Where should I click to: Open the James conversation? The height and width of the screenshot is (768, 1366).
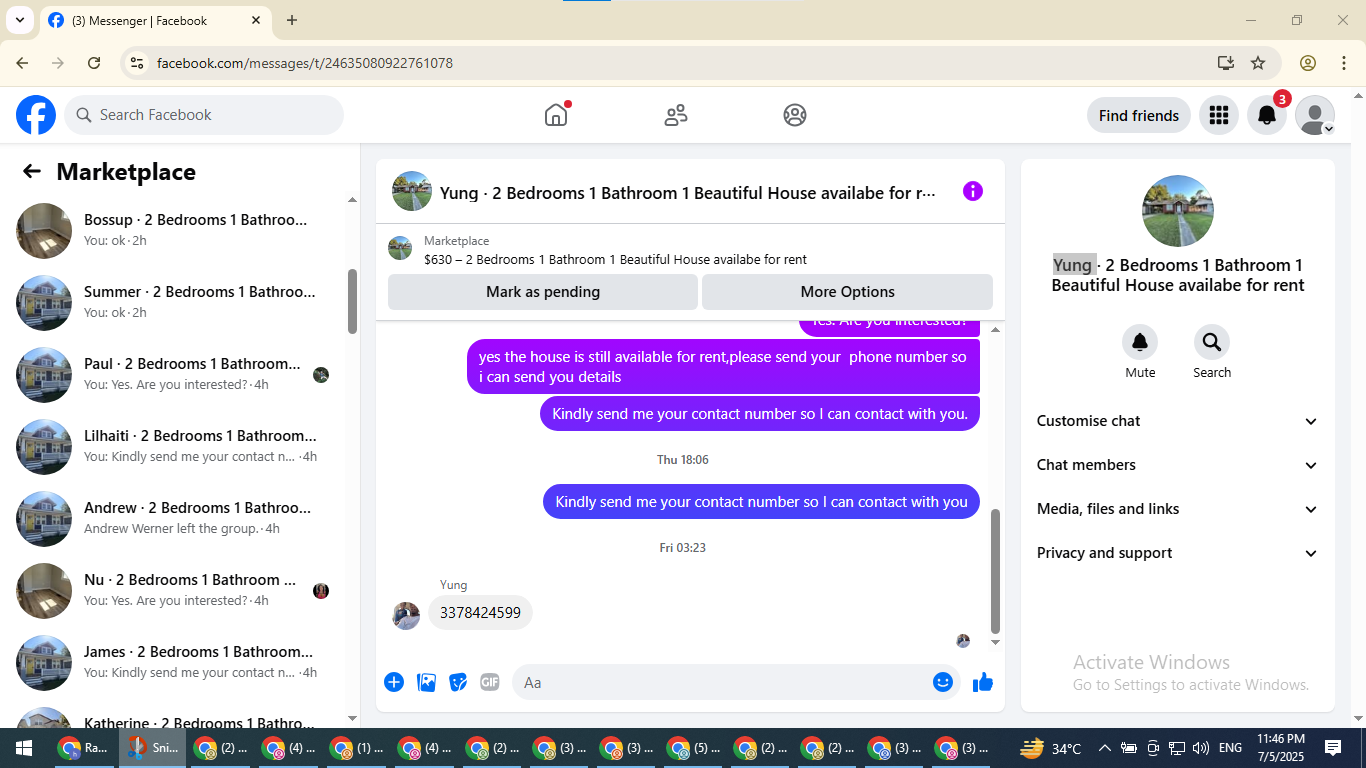175,662
